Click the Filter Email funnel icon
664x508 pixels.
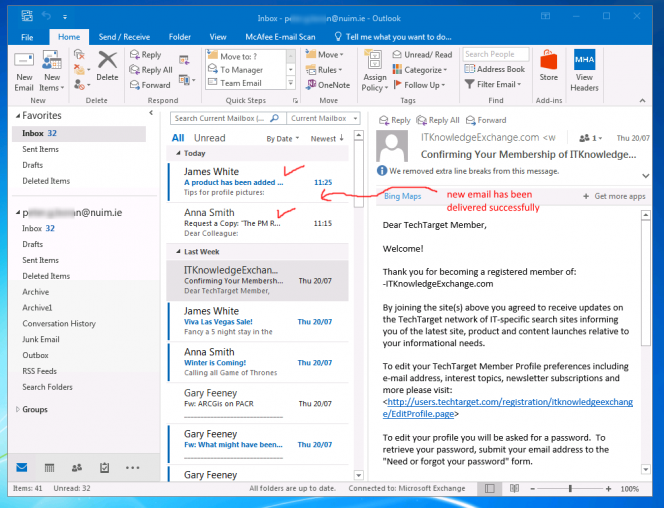(469, 84)
